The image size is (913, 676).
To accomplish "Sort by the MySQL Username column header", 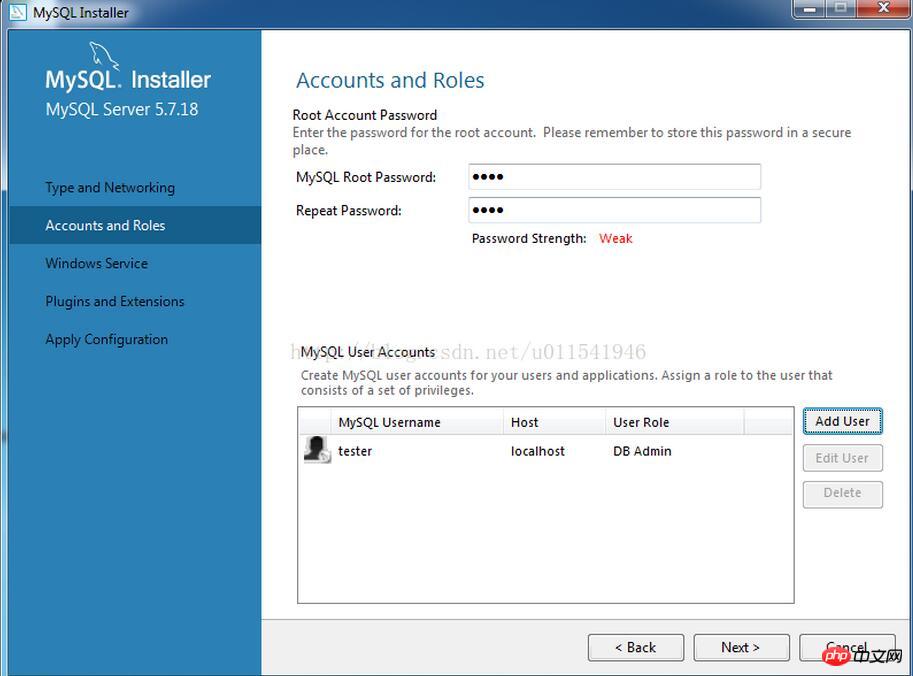I will pos(417,422).
